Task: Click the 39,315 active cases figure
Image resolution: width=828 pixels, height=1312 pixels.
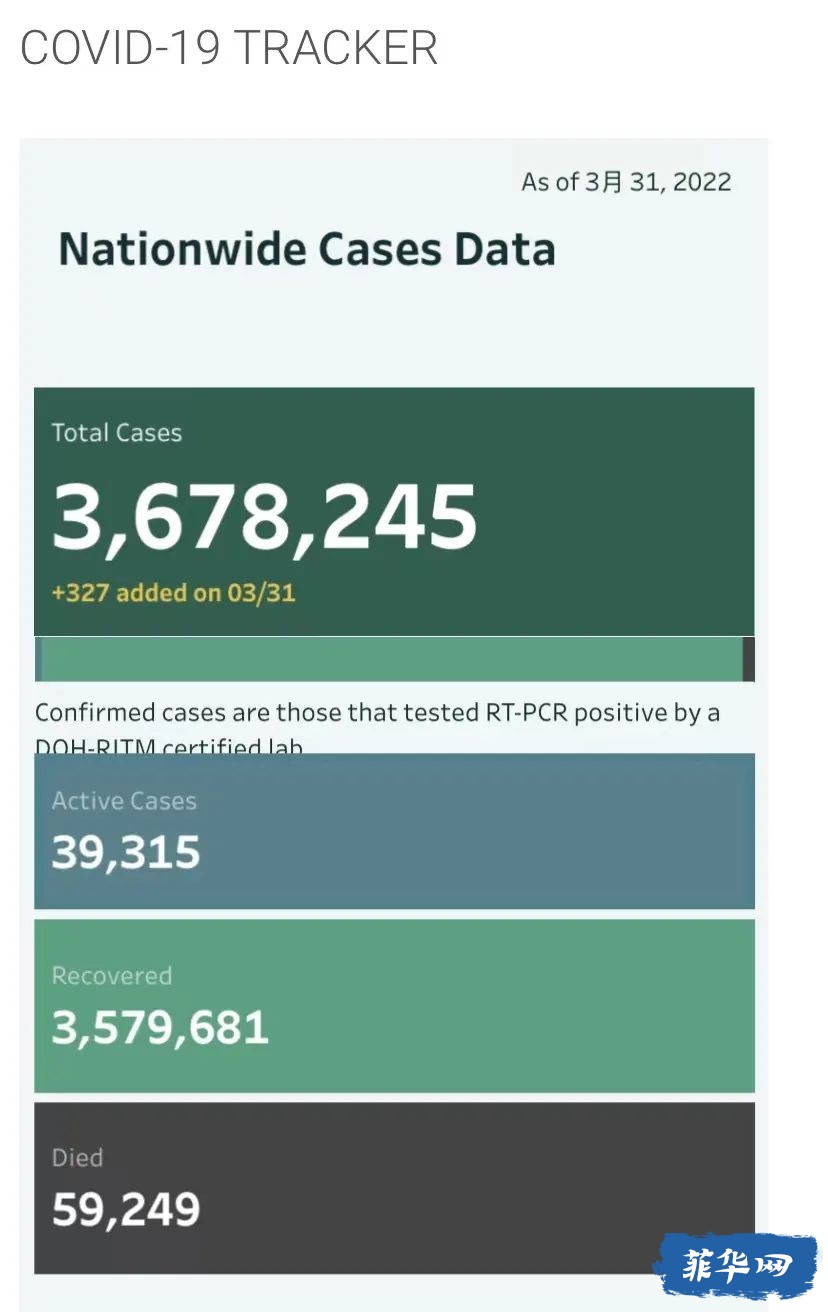Action: coord(126,854)
